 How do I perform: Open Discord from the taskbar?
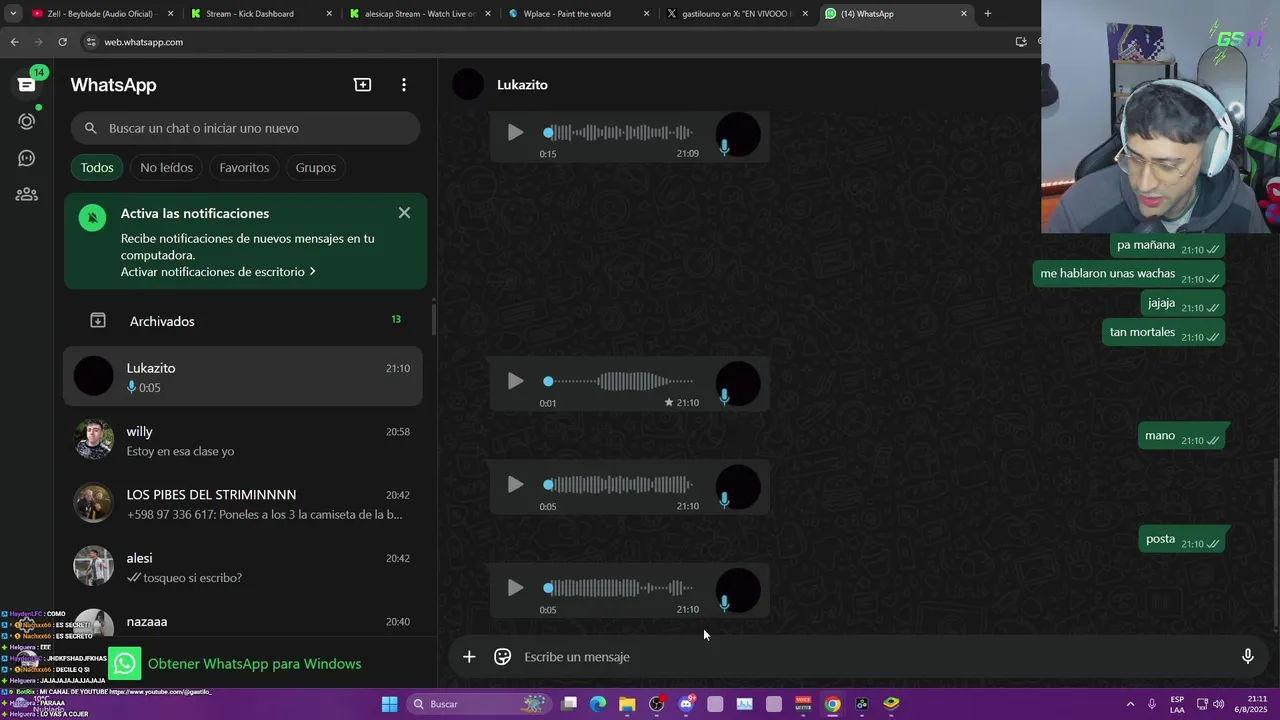(x=686, y=704)
